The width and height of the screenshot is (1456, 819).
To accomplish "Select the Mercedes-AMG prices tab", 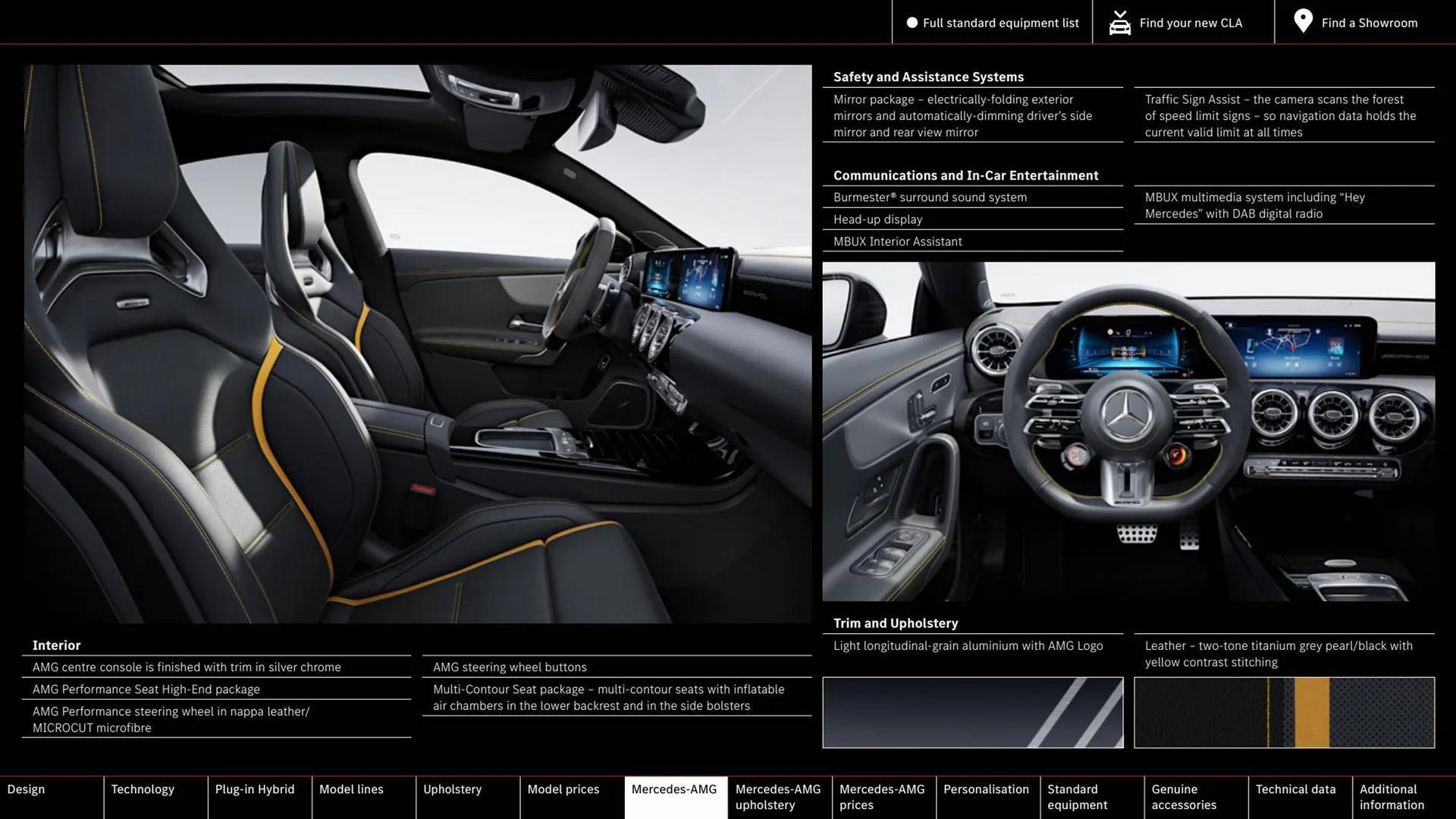I will pyautogui.click(x=882, y=796).
